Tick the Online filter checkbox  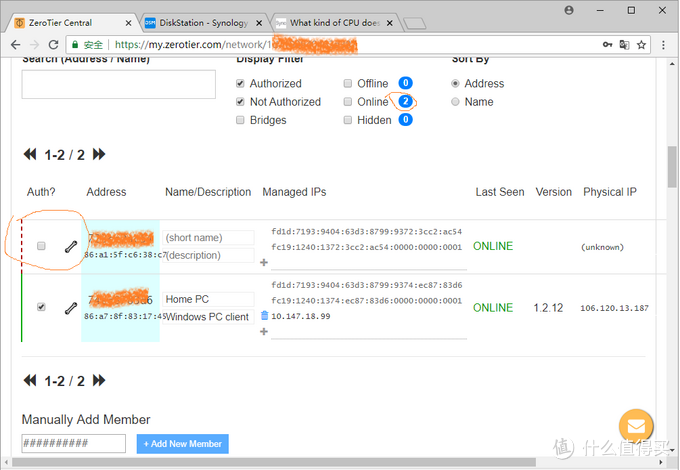coord(348,102)
